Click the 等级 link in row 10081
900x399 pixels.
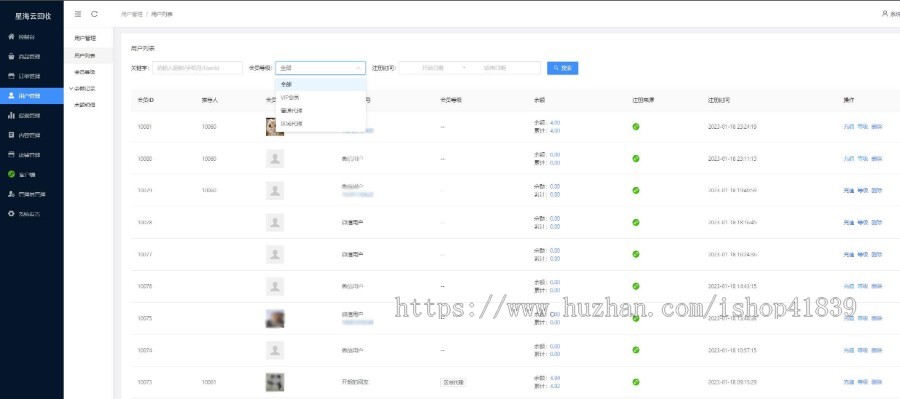click(863, 127)
